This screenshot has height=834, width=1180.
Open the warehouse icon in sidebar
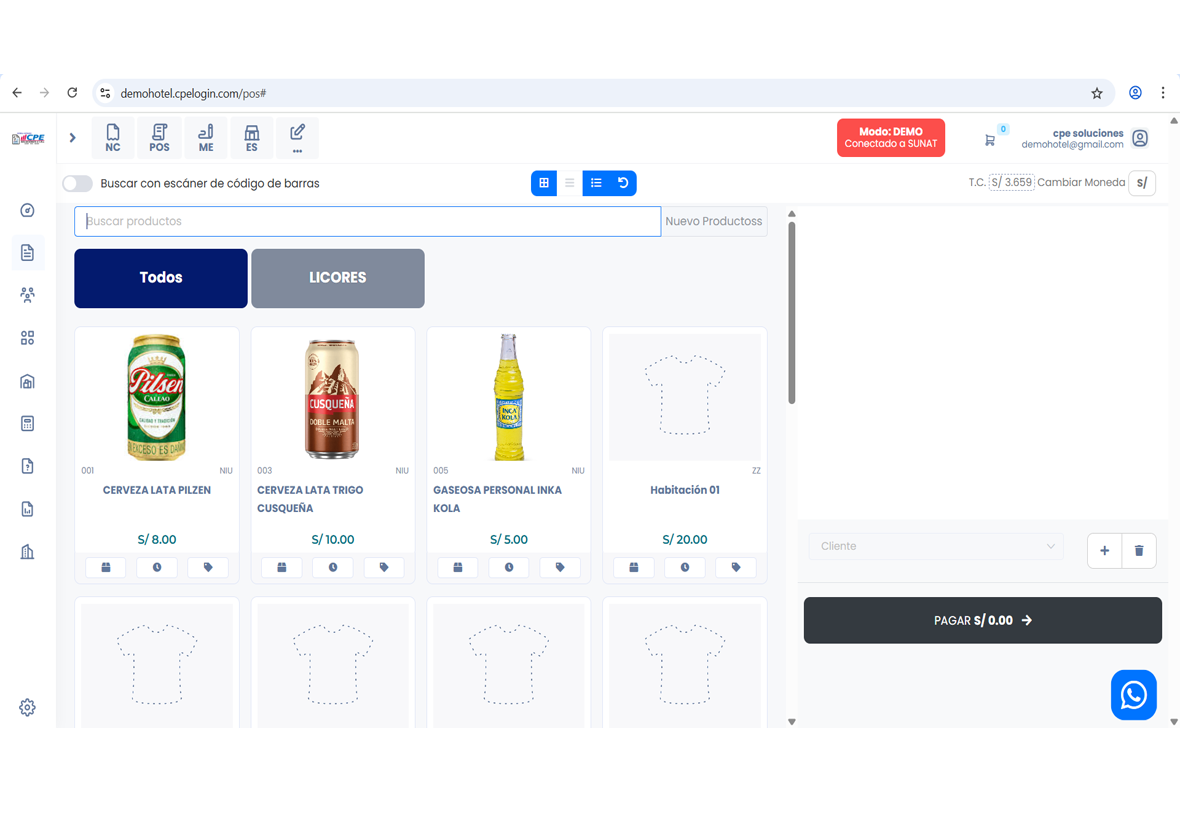27,381
